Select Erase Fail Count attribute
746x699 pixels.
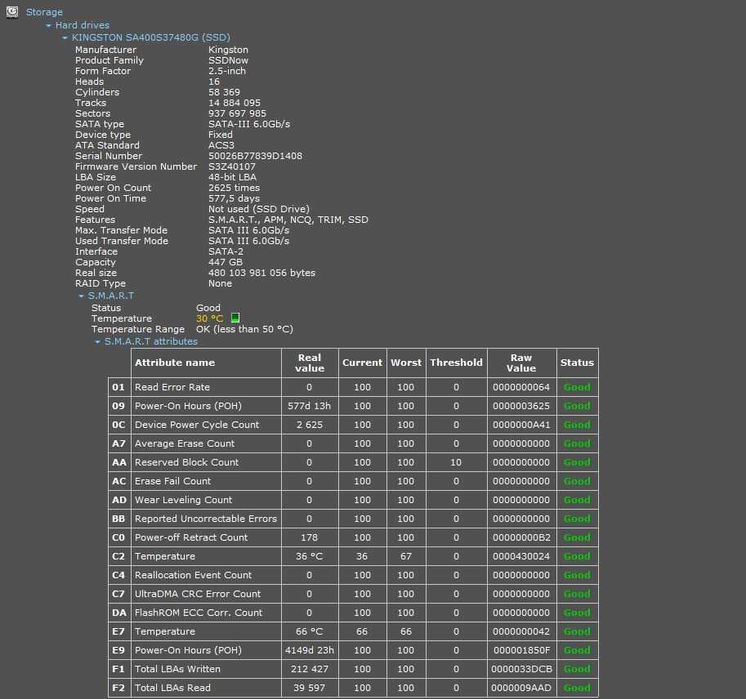pyautogui.click(x=173, y=481)
